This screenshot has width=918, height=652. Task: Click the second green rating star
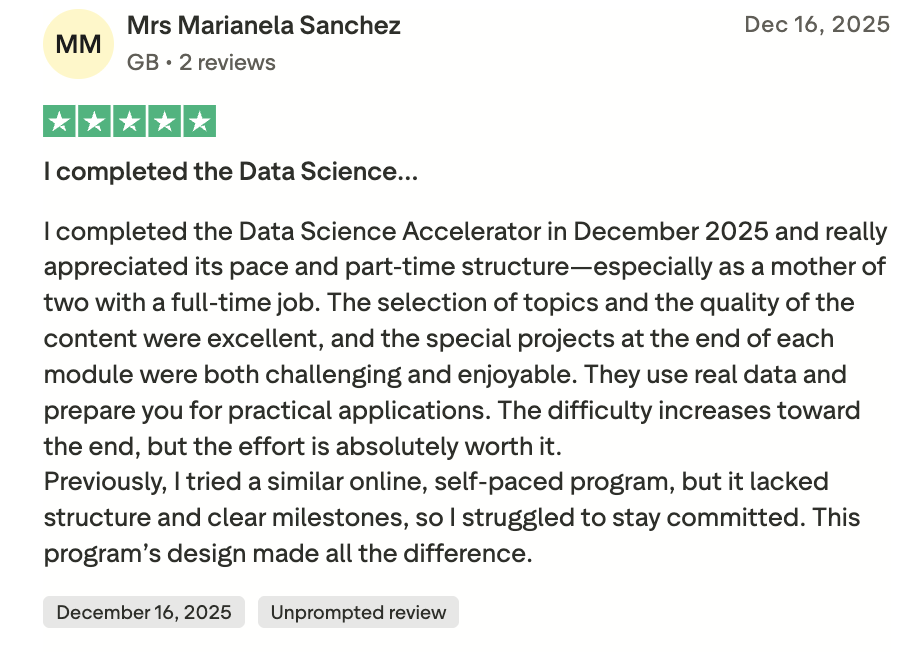(95, 122)
